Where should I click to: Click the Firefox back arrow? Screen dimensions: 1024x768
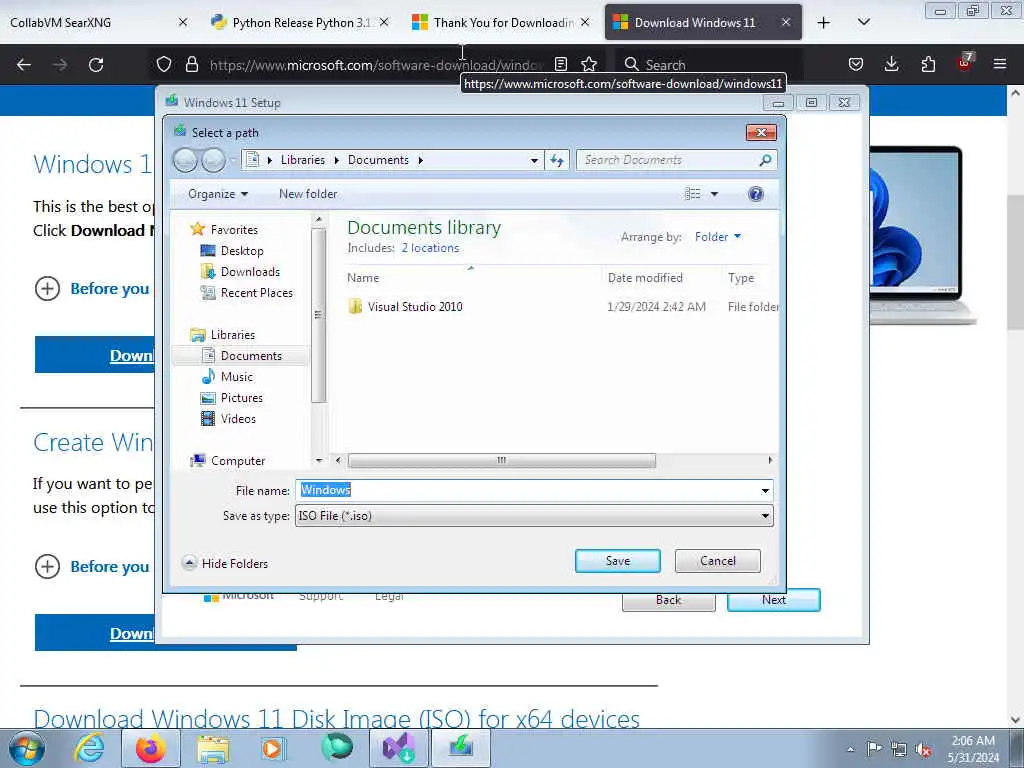tap(24, 65)
